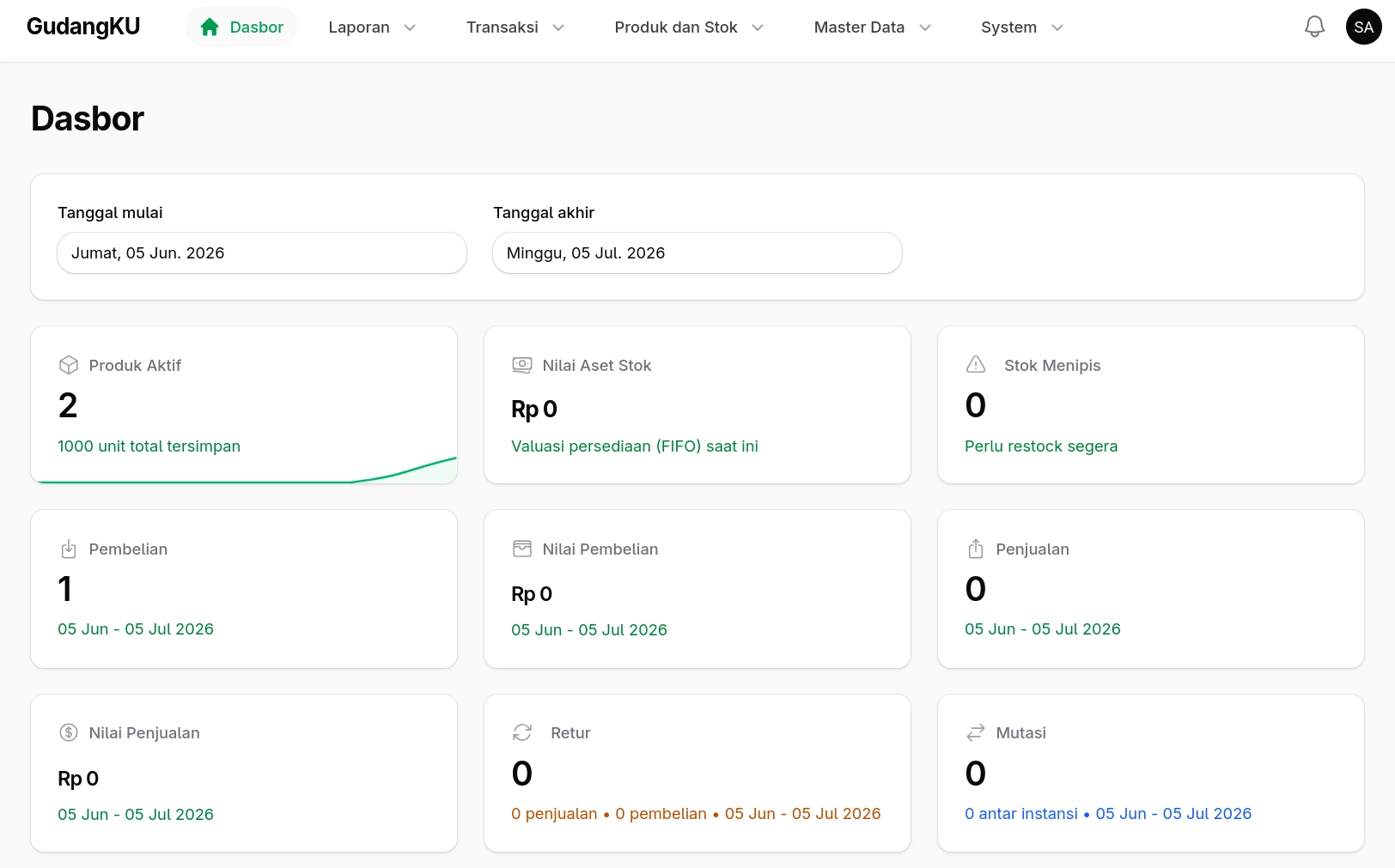The width and height of the screenshot is (1395, 868).
Task: Click the Retur refresh arrows icon
Action: pyautogui.click(x=522, y=732)
